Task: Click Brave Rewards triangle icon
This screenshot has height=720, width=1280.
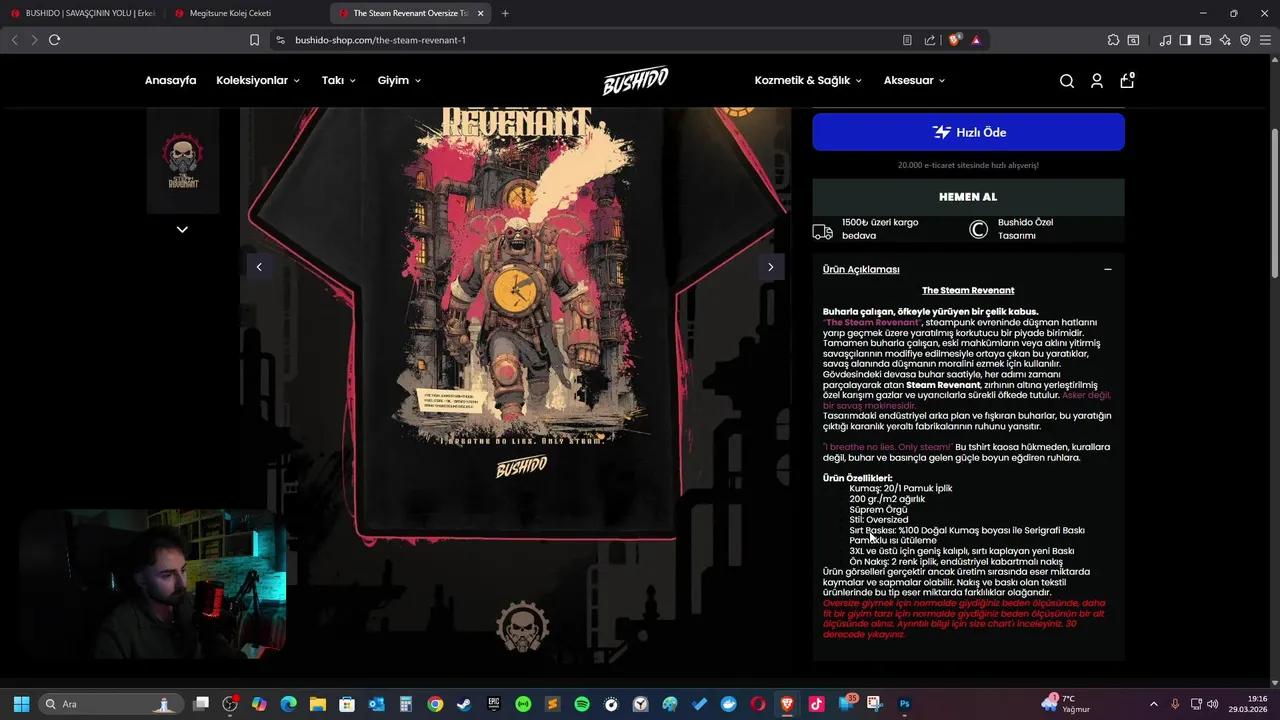Action: (976, 40)
